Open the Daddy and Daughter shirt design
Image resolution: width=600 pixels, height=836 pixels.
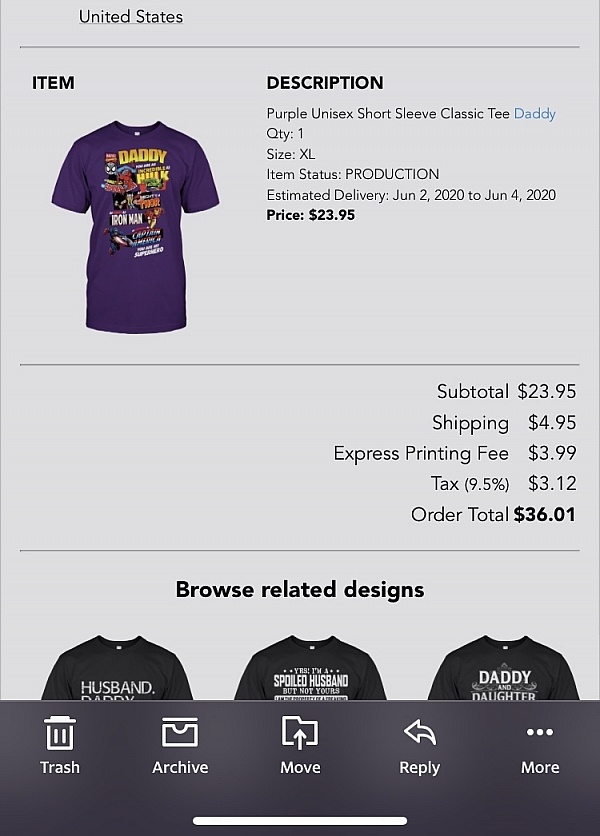(503, 668)
